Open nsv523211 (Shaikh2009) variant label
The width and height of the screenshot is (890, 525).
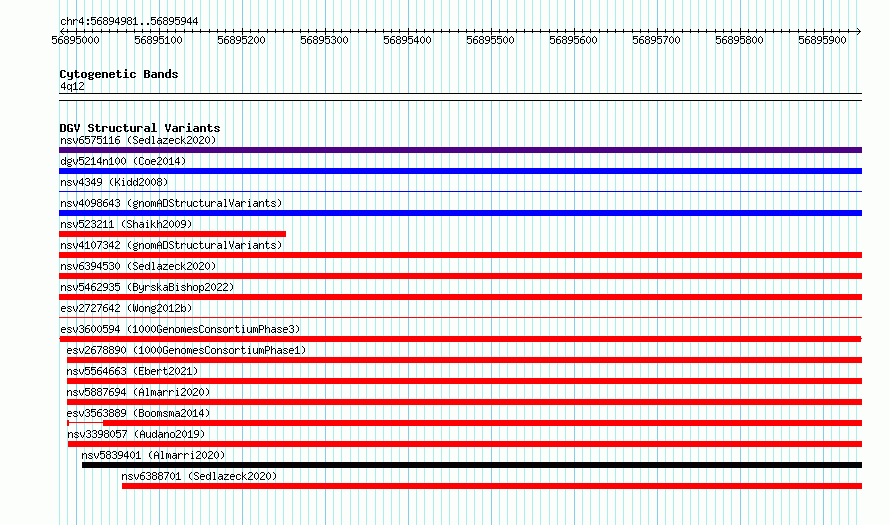126,224
